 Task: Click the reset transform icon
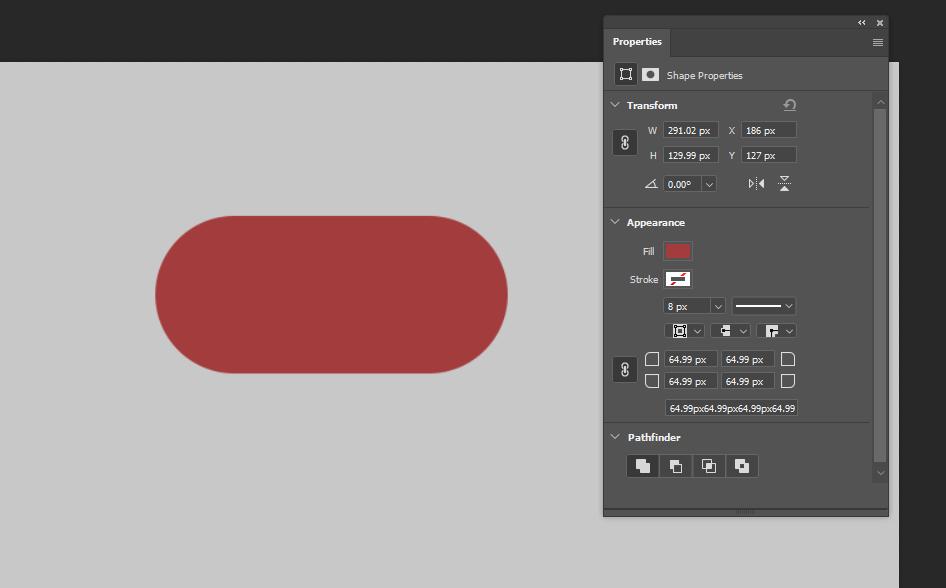[x=789, y=104]
